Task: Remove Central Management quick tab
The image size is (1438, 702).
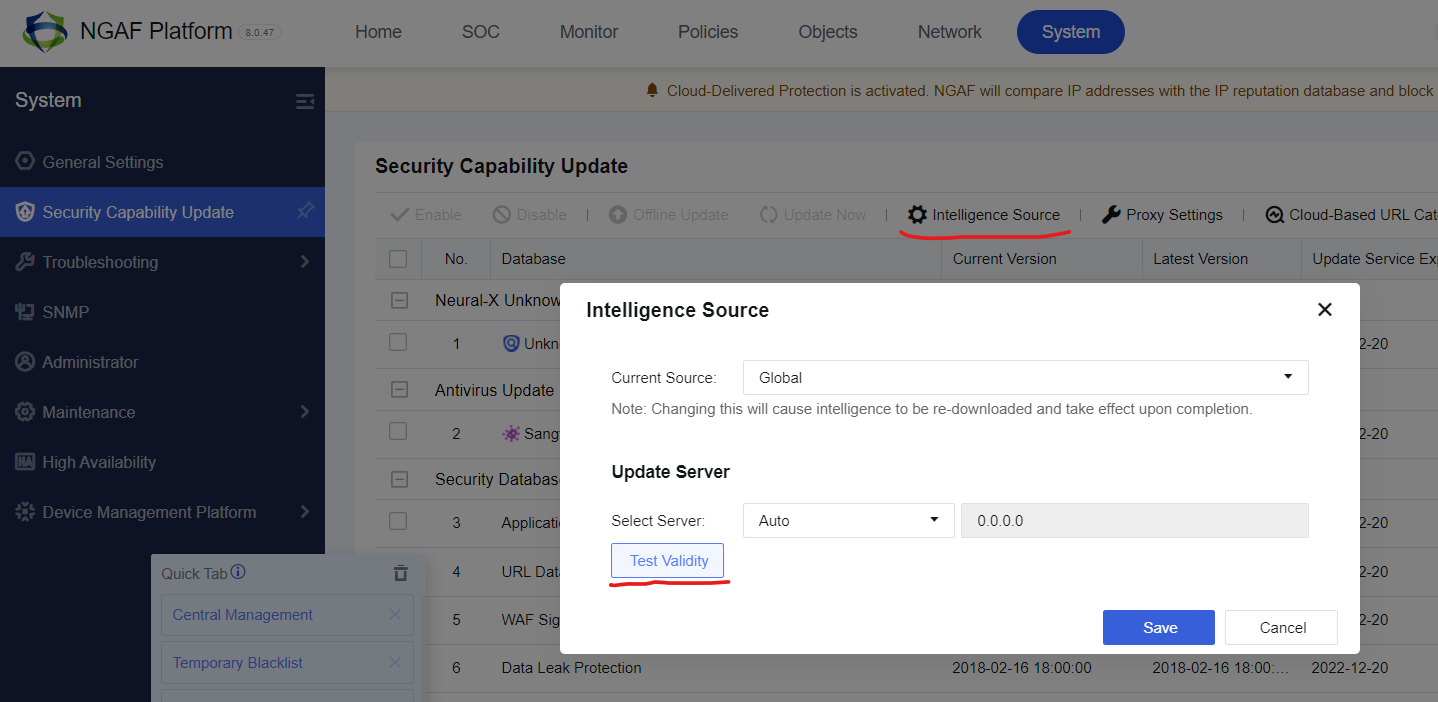Action: tap(395, 615)
